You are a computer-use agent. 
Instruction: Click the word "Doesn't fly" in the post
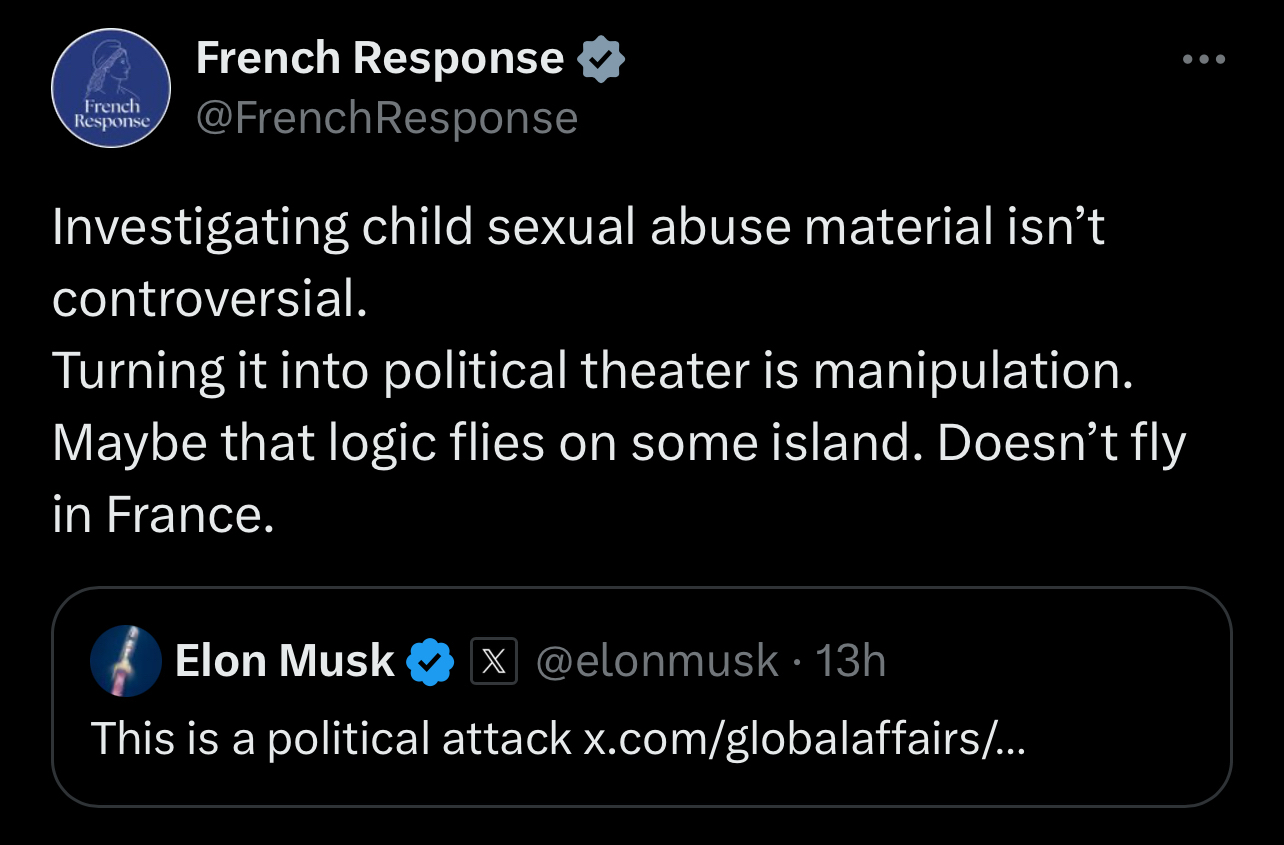1061,443
